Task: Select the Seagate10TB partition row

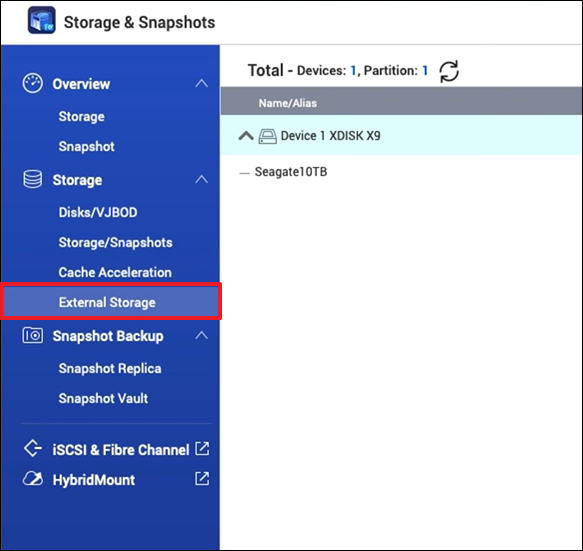Action: click(x=402, y=172)
